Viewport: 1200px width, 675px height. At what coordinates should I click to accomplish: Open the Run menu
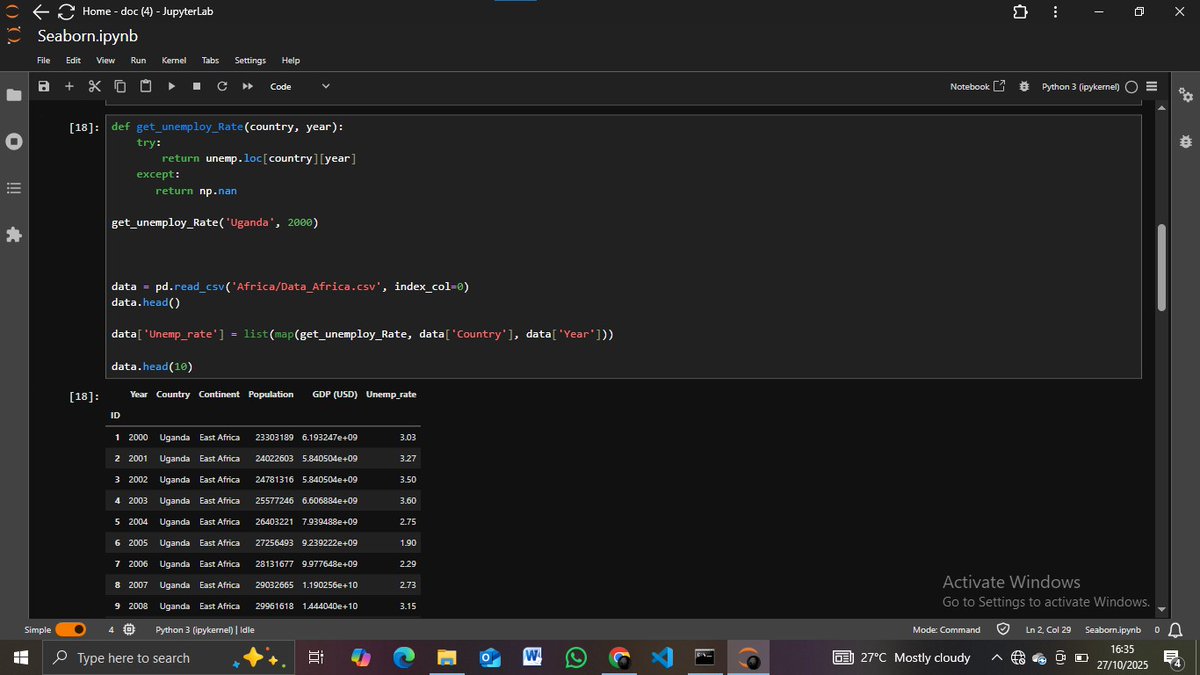pyautogui.click(x=138, y=61)
